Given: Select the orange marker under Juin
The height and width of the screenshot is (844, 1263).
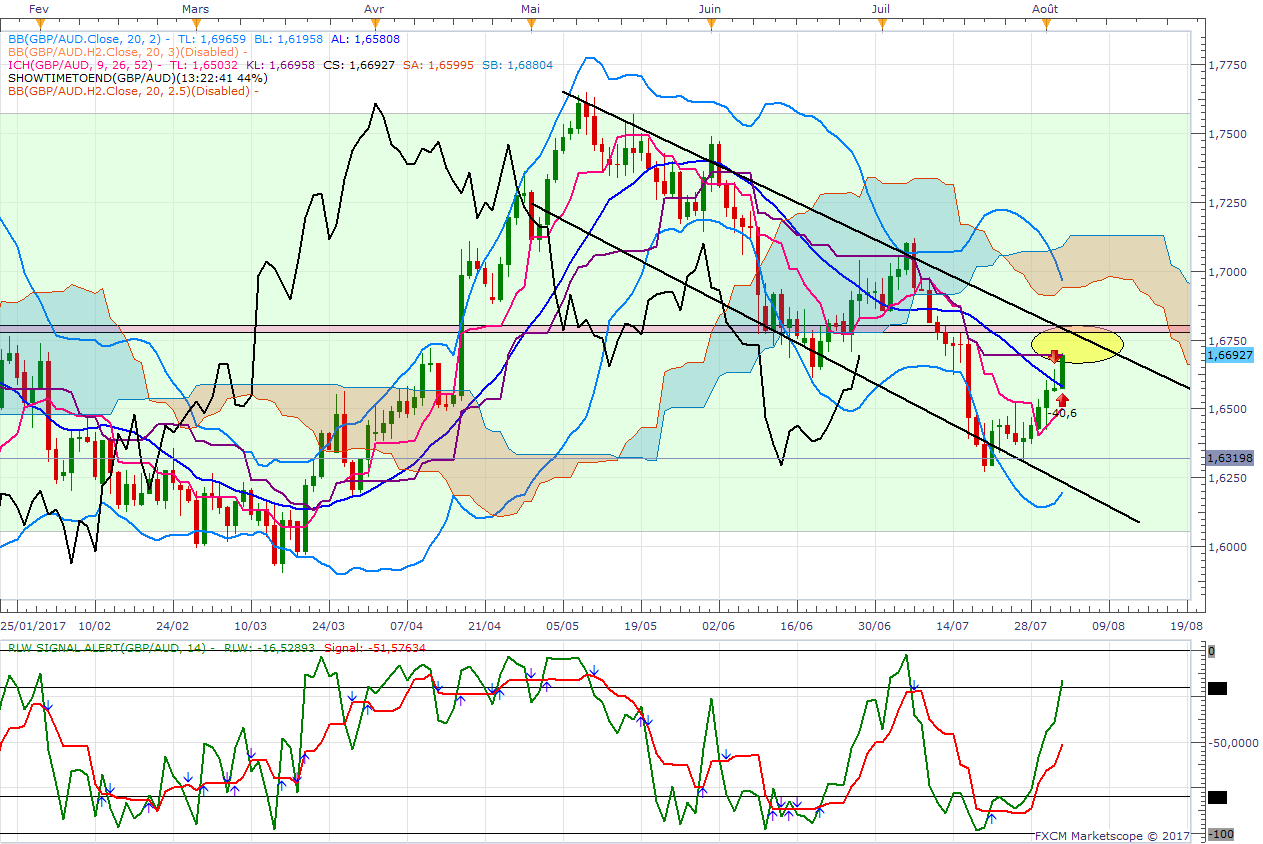Looking at the screenshot, I should coord(711,23).
